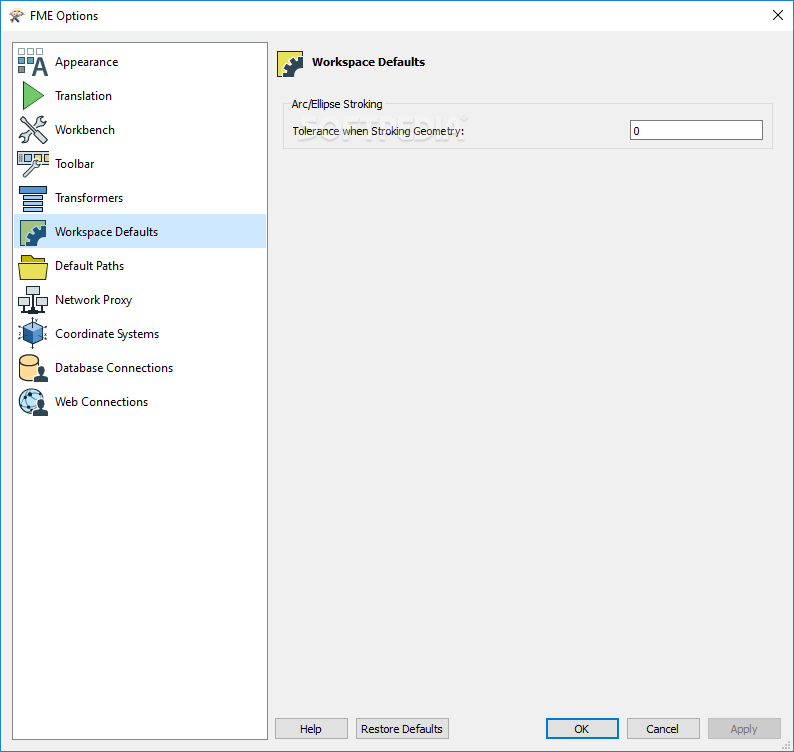Click the green Translation play icon
The height and width of the screenshot is (752, 794).
pos(33,96)
